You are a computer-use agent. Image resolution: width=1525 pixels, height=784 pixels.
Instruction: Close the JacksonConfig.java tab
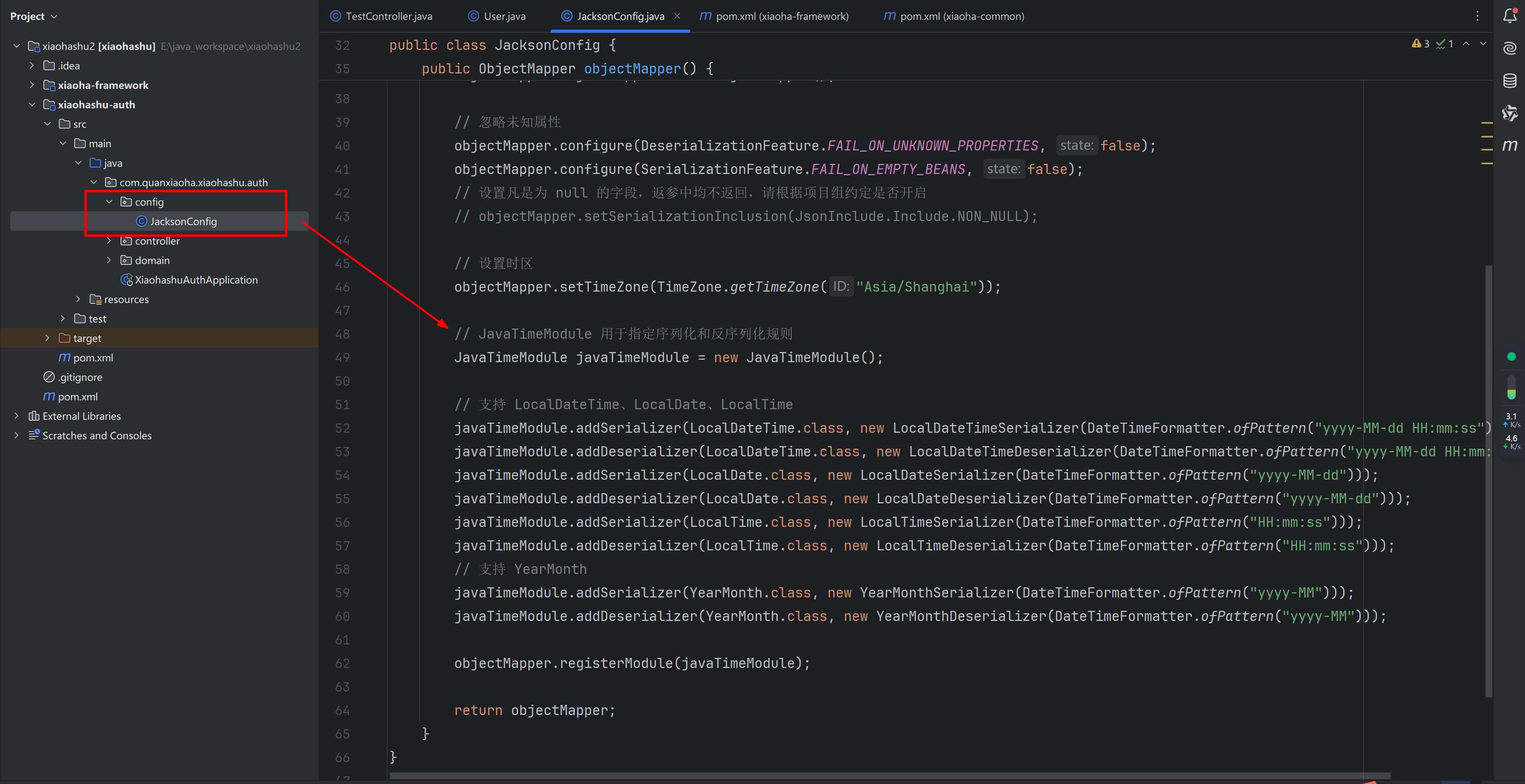[x=677, y=16]
